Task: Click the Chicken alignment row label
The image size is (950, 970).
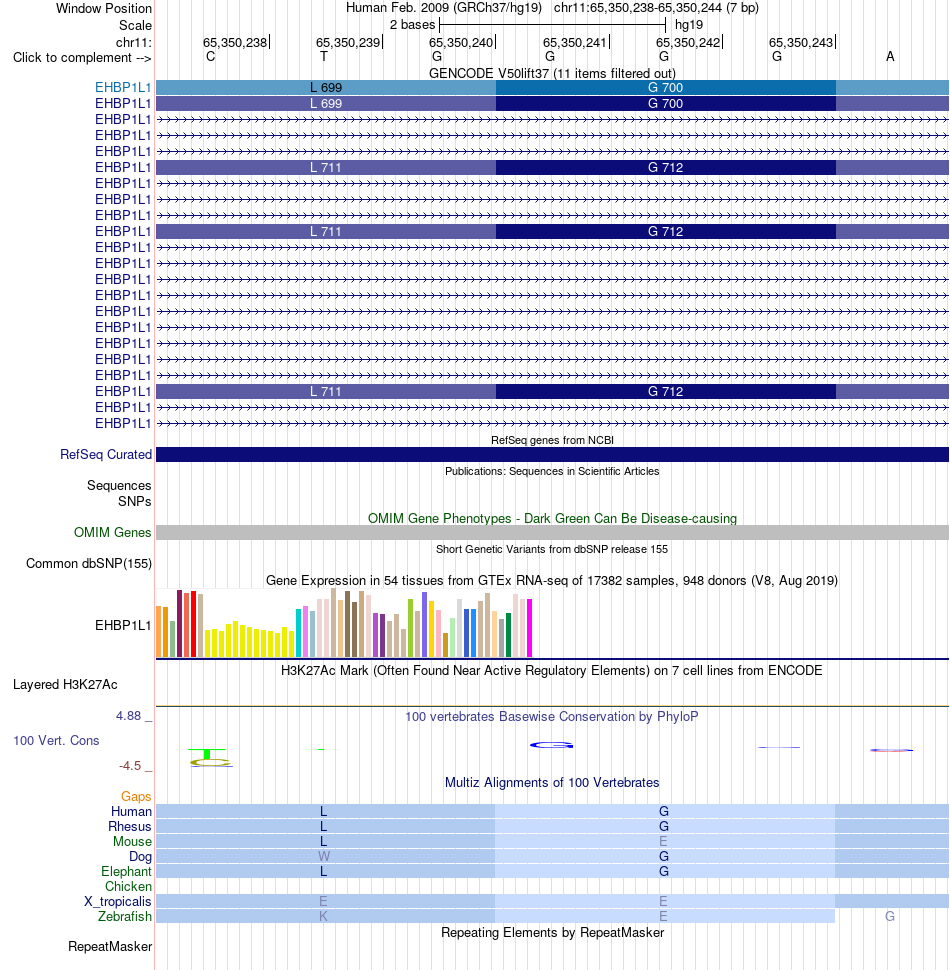Action: (128, 886)
